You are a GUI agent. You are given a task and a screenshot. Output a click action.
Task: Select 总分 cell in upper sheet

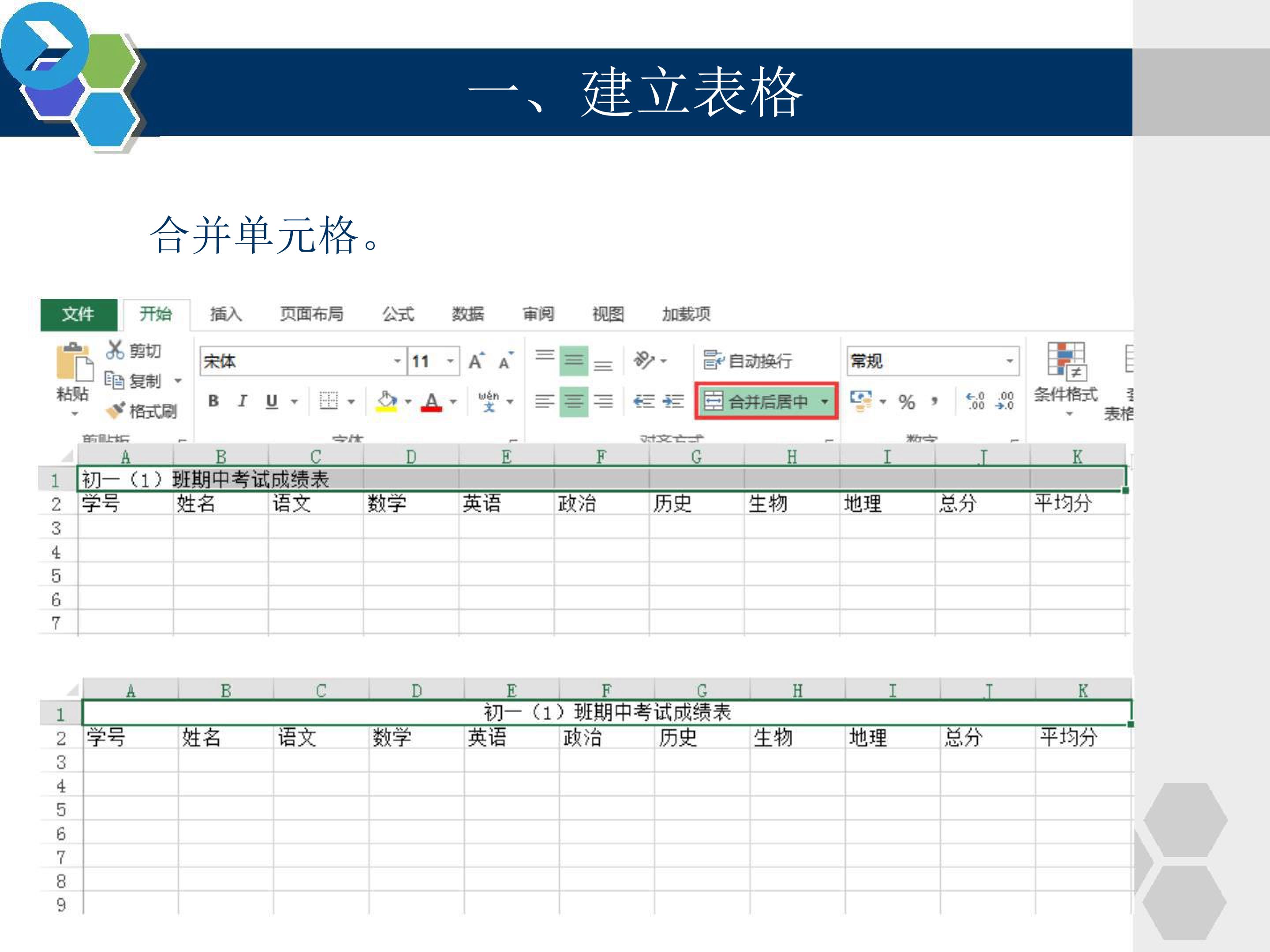click(x=982, y=503)
